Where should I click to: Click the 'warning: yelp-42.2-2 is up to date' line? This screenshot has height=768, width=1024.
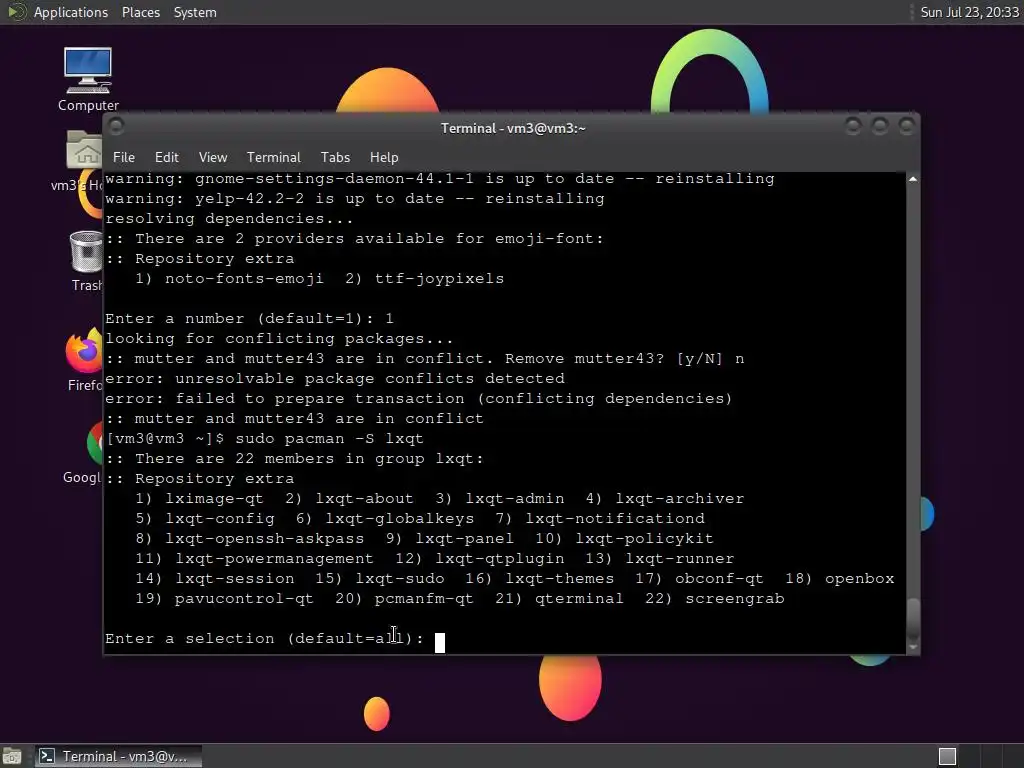coord(355,199)
